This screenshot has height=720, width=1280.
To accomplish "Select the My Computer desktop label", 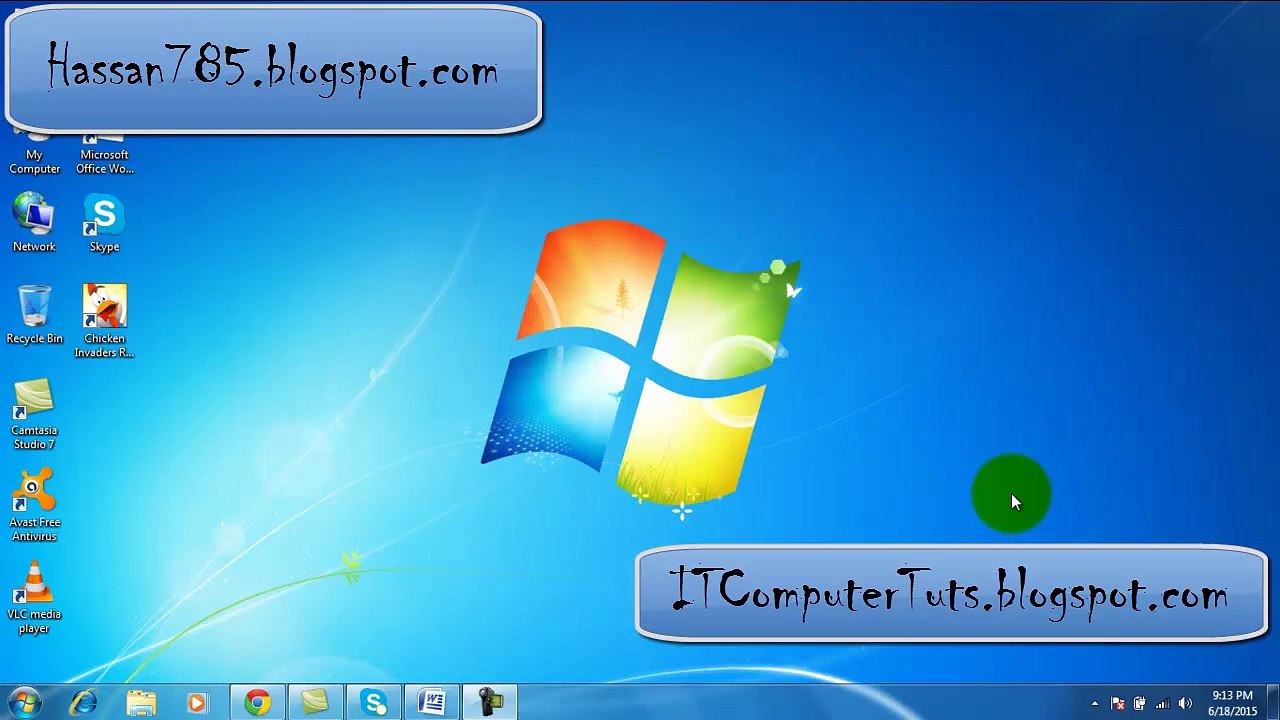I will coord(34,162).
